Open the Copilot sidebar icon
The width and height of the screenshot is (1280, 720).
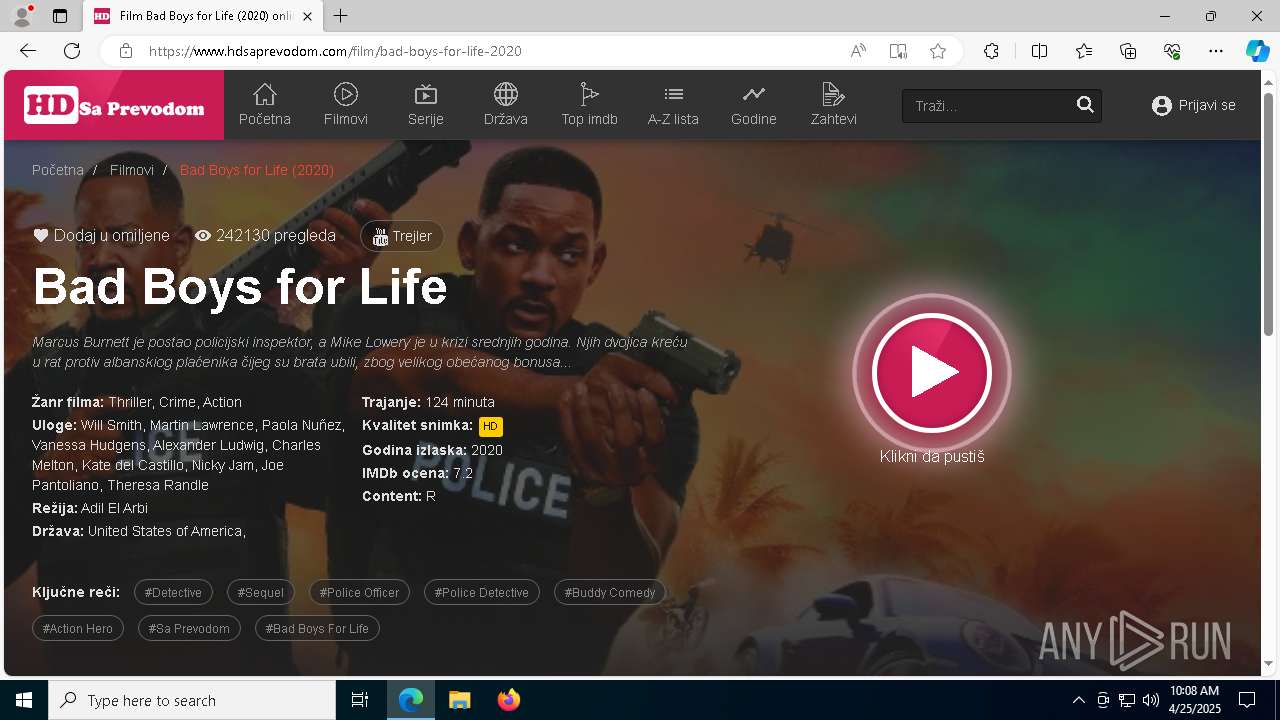(1257, 51)
